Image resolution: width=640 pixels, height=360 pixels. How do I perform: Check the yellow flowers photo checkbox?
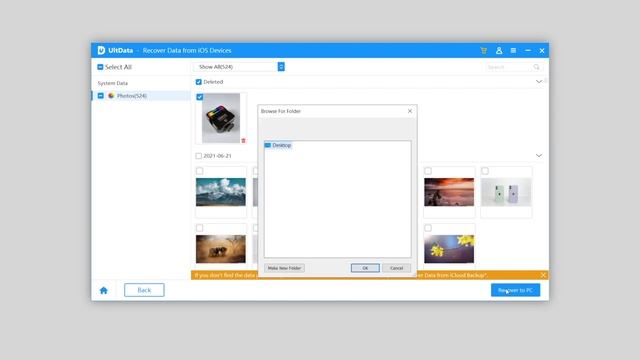pyautogui.click(x=428, y=228)
